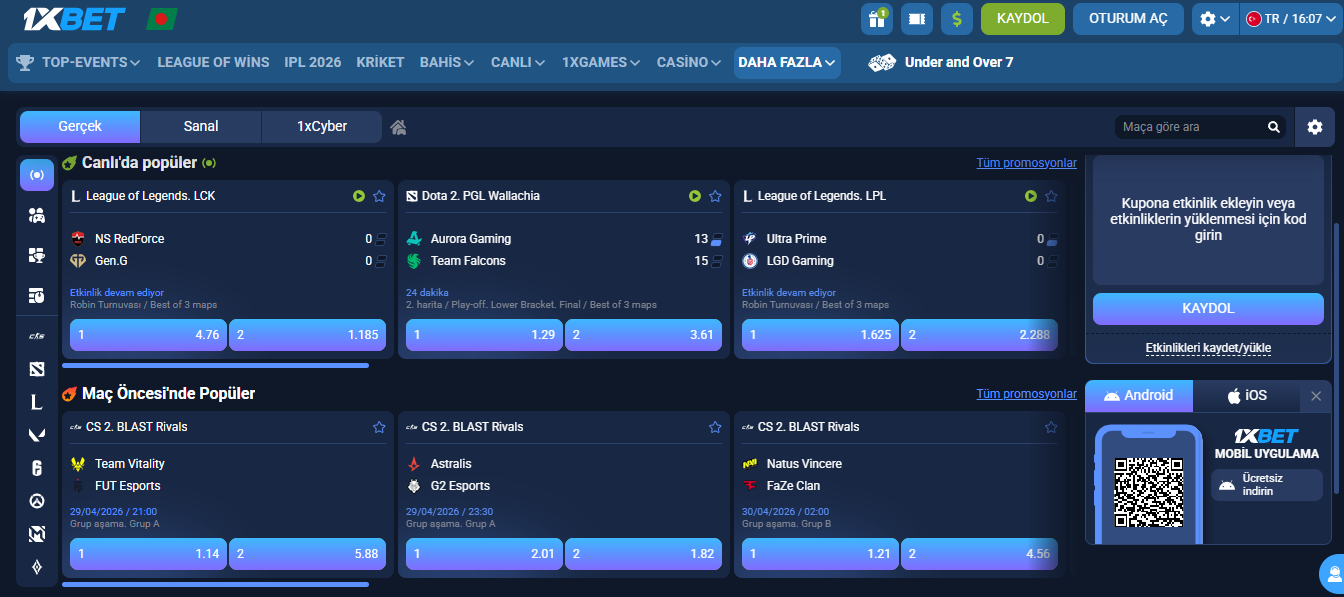Screen dimensions: 1344x597
Task: Open the Overwatch sidebar icon
Action: pos(37,501)
